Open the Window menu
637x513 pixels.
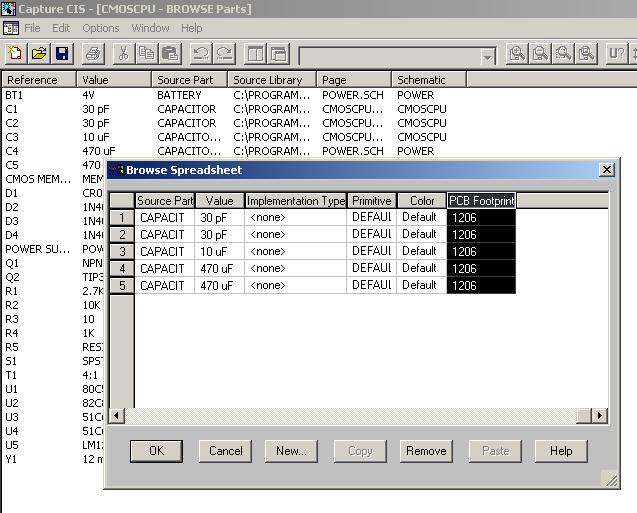coord(150,28)
